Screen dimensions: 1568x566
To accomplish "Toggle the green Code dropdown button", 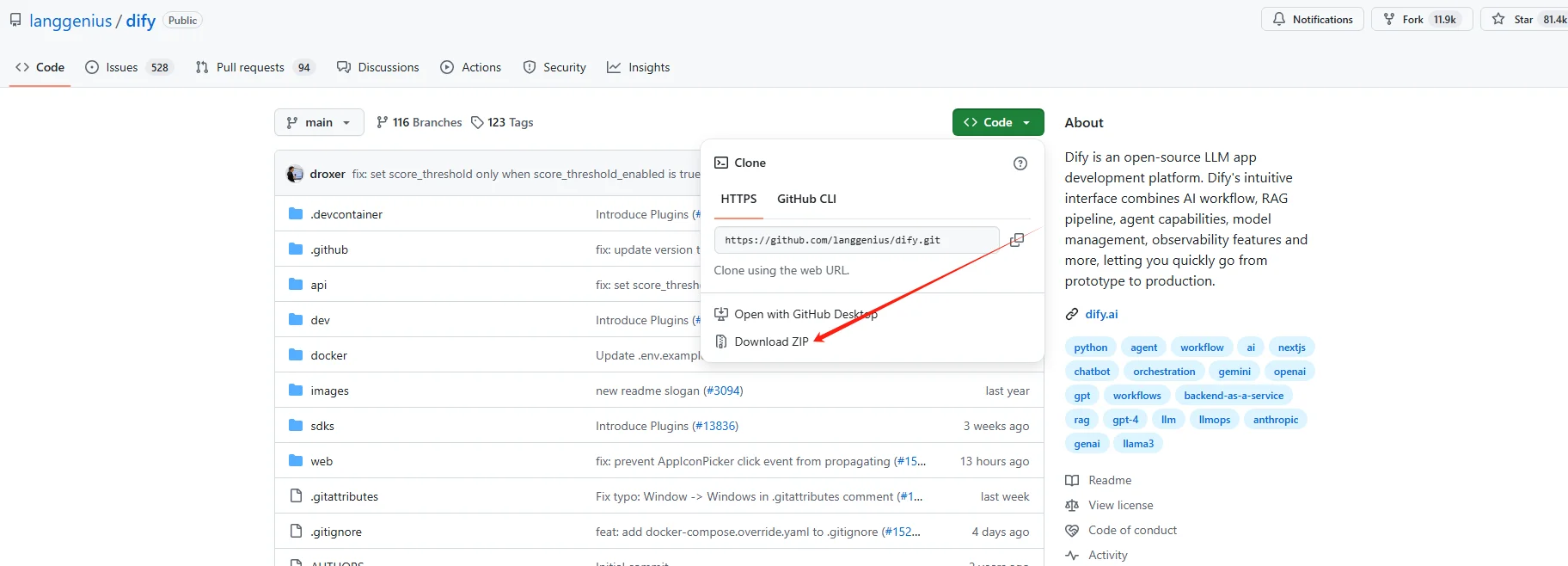I will pyautogui.click(x=997, y=122).
